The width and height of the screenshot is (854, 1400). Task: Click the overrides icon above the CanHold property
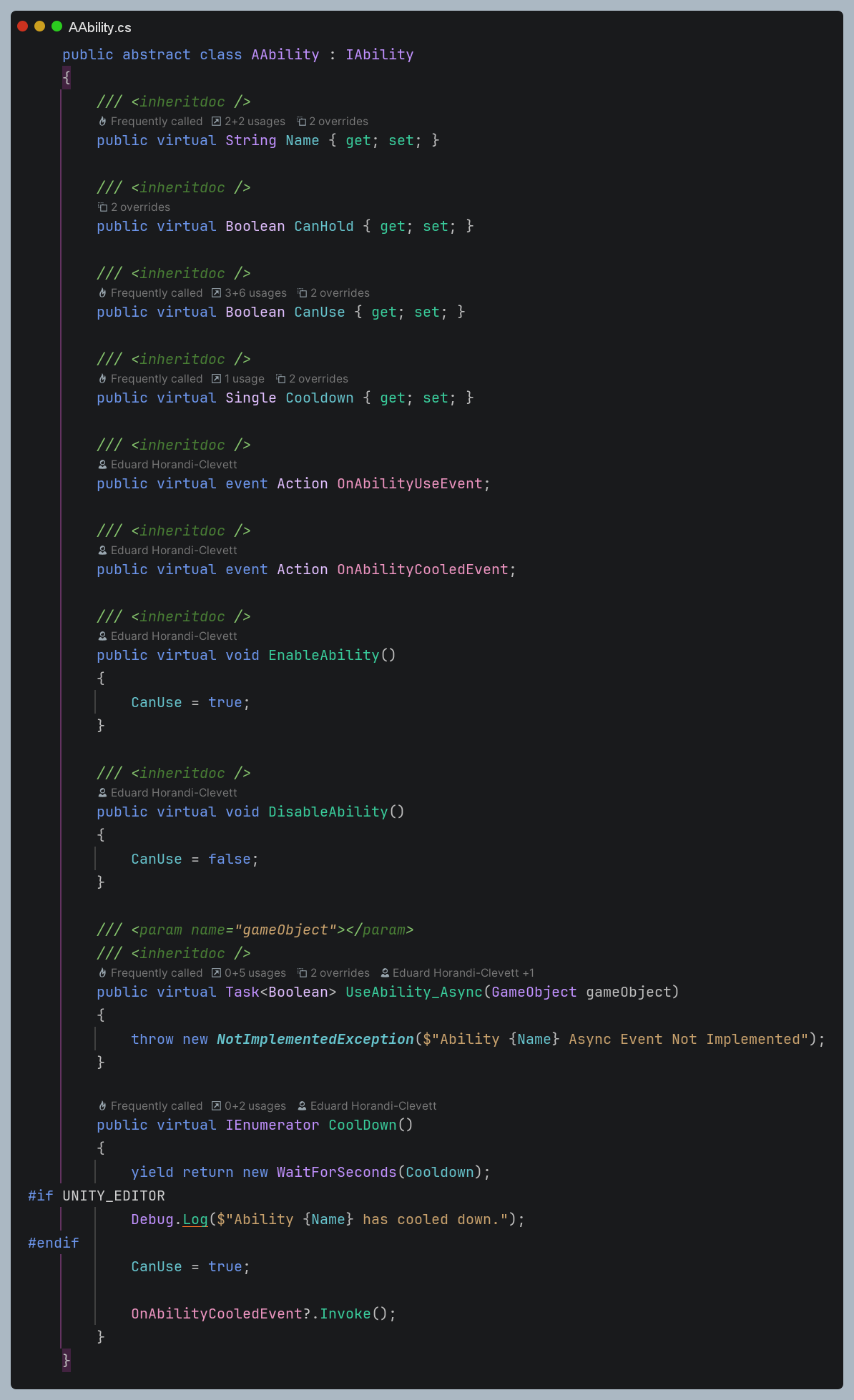click(102, 207)
